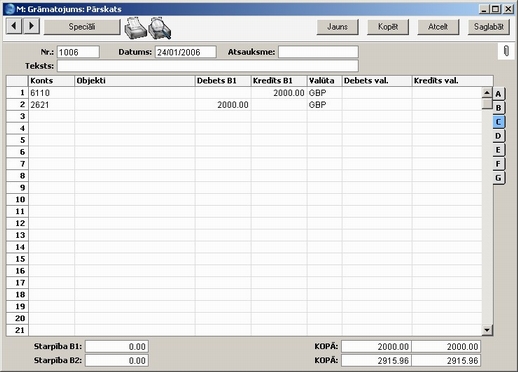518x372 pixels.
Task: Click the Valūta column header
Action: [324, 81]
